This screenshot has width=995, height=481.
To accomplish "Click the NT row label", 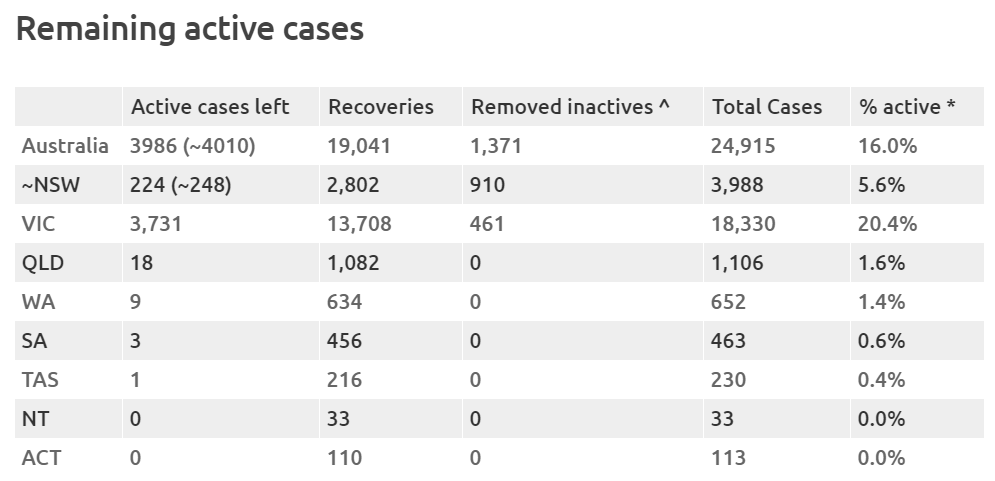I will click(36, 419).
